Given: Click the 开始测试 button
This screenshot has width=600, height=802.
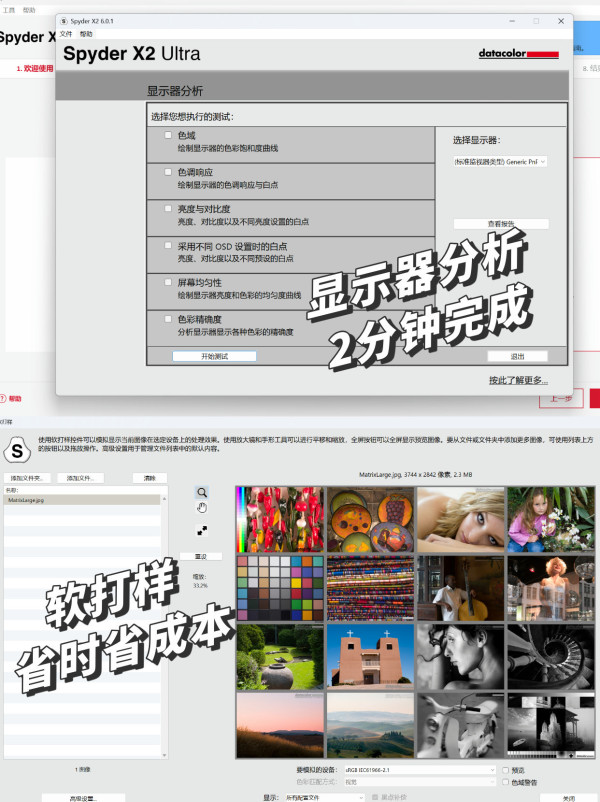Looking at the screenshot, I should click(214, 356).
